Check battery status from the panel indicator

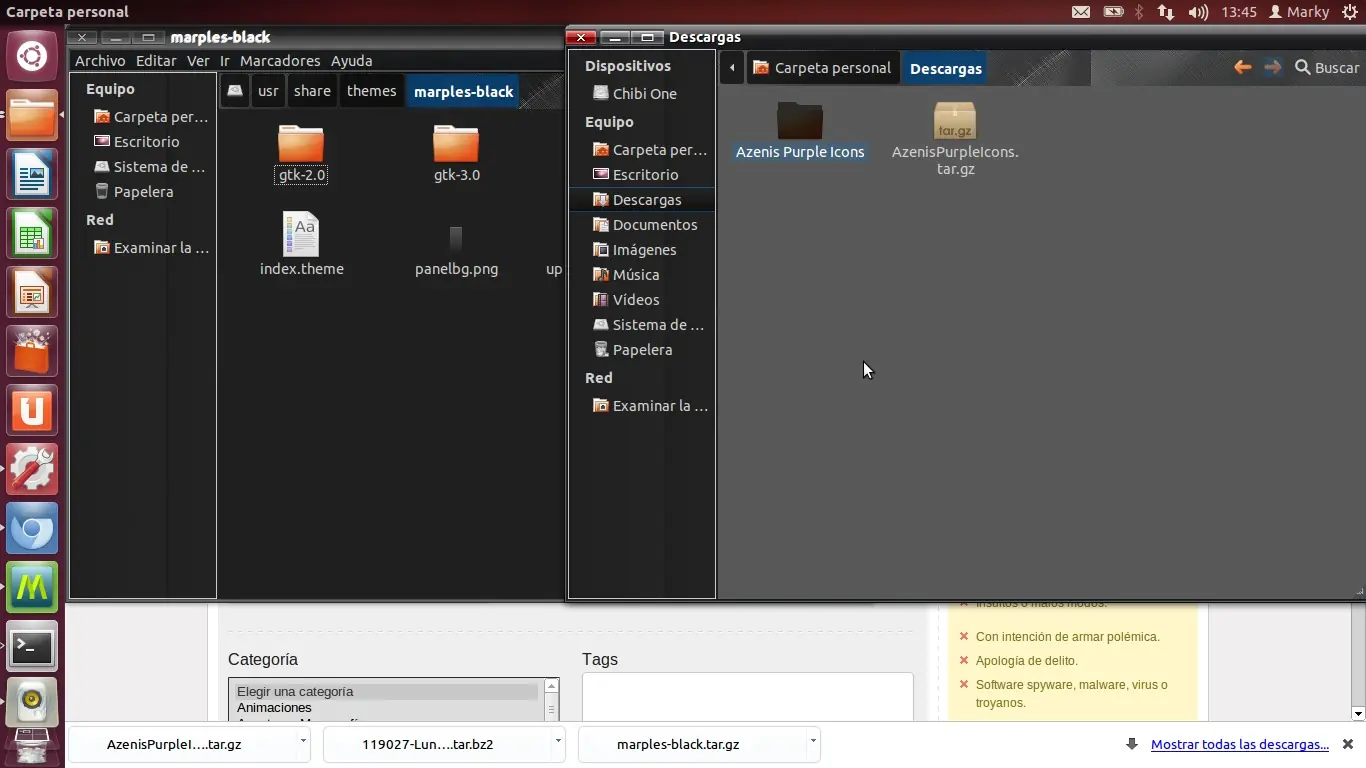[1114, 12]
